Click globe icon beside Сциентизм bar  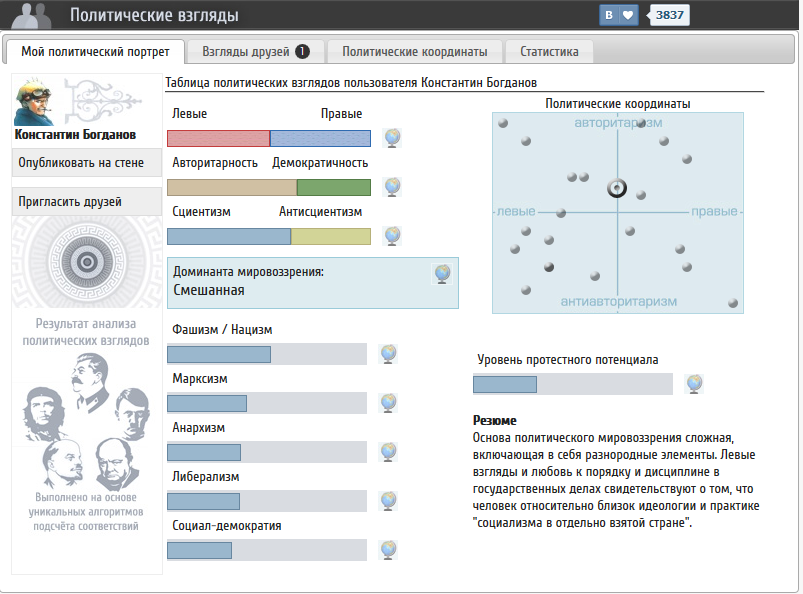[392, 235]
